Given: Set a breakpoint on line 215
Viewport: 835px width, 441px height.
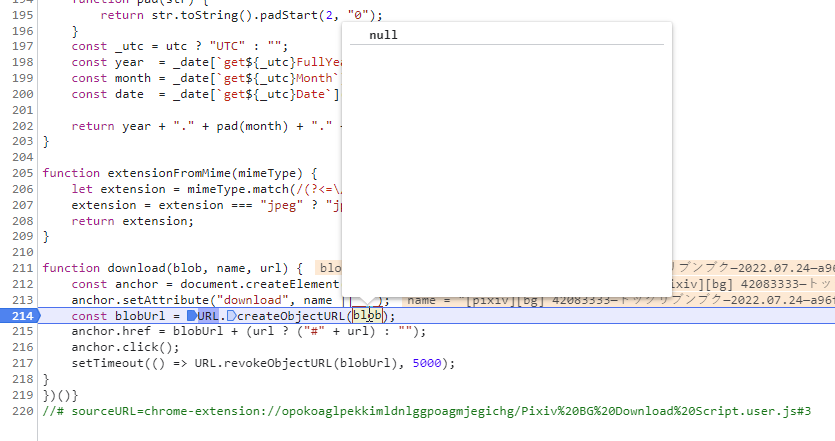Looking at the screenshot, I should pyautogui.click(x=22, y=331).
